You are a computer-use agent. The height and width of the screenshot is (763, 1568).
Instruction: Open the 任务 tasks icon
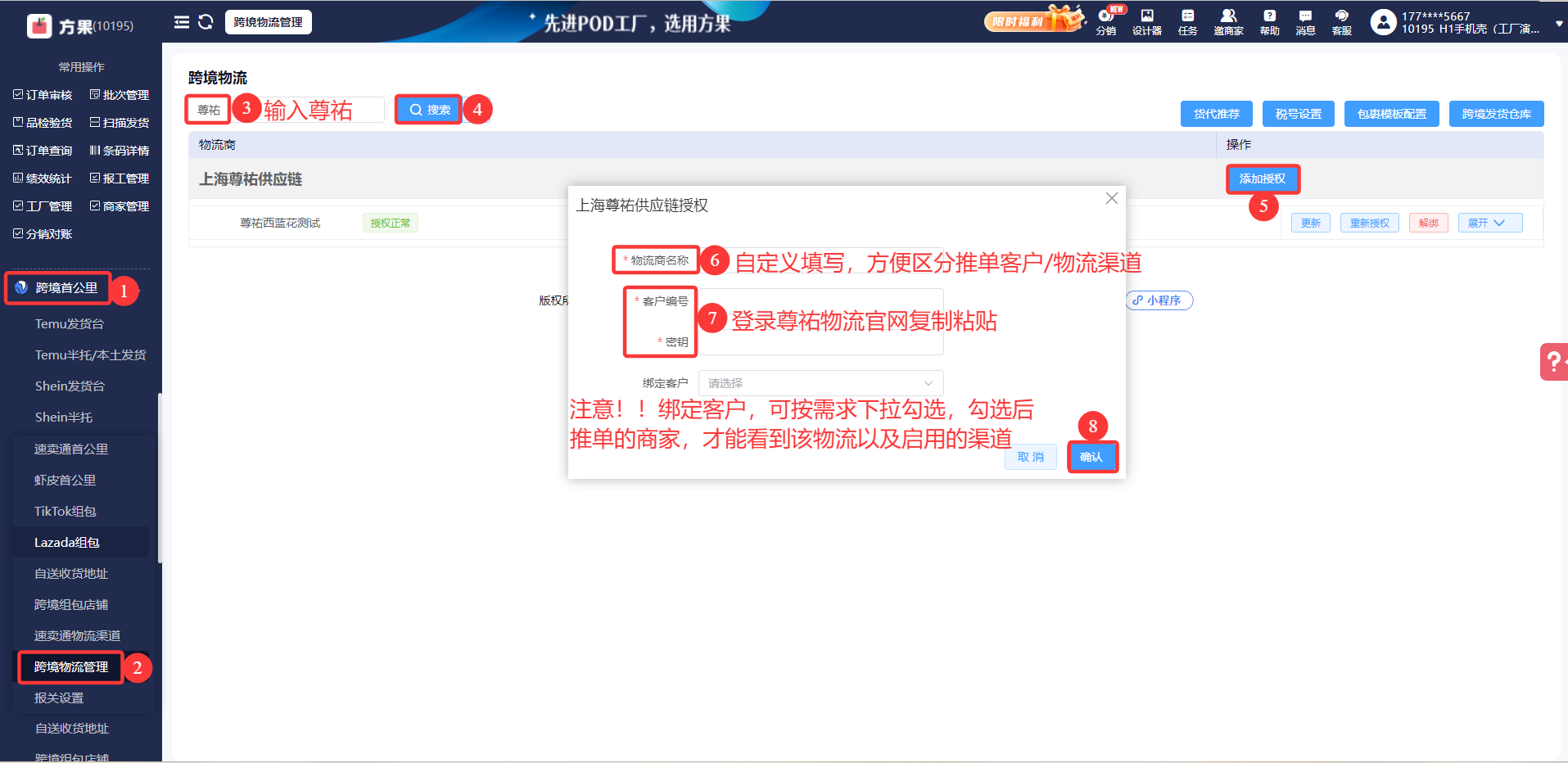tap(1188, 22)
